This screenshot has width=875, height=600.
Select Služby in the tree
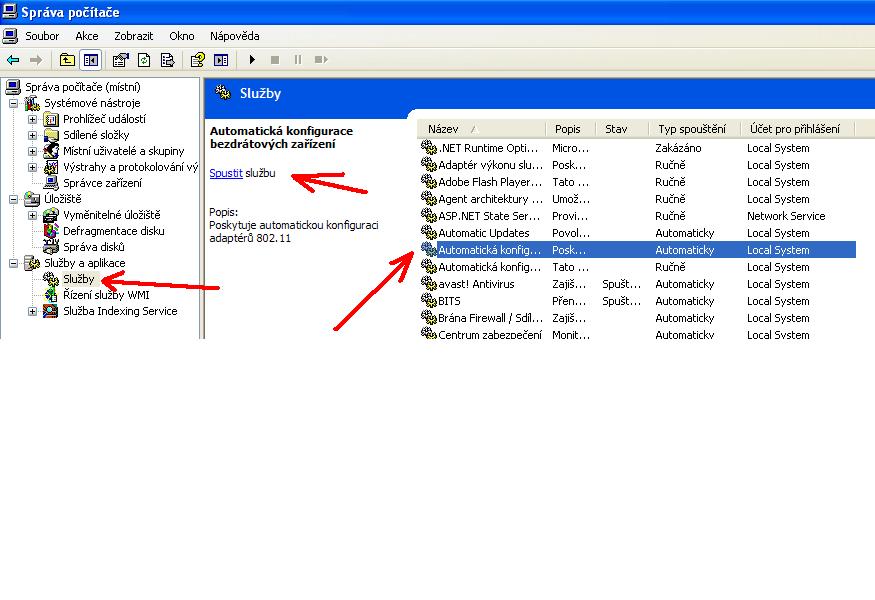point(79,279)
